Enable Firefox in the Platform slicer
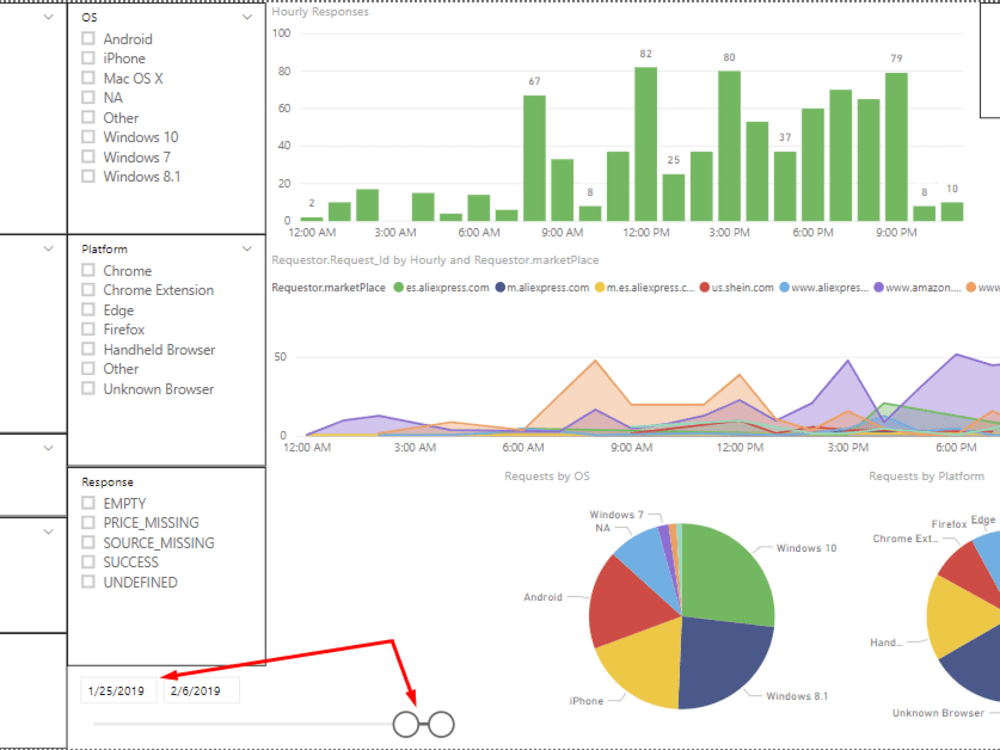 (88, 330)
